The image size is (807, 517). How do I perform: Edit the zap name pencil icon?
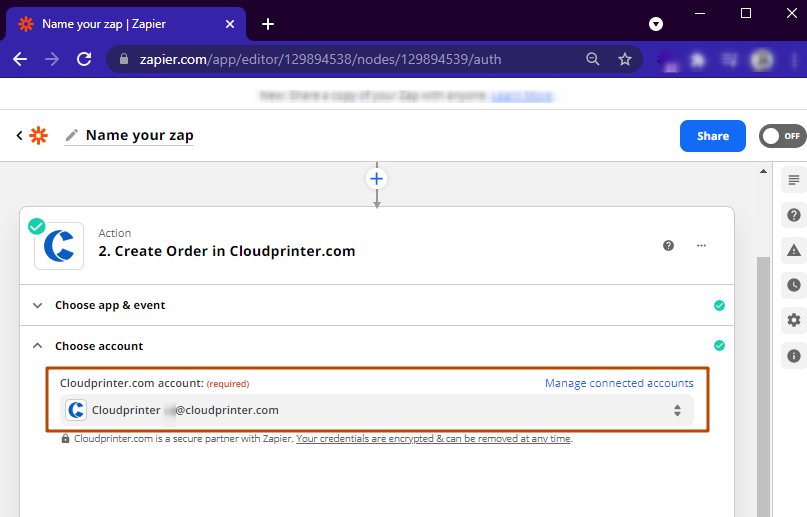(x=72, y=135)
